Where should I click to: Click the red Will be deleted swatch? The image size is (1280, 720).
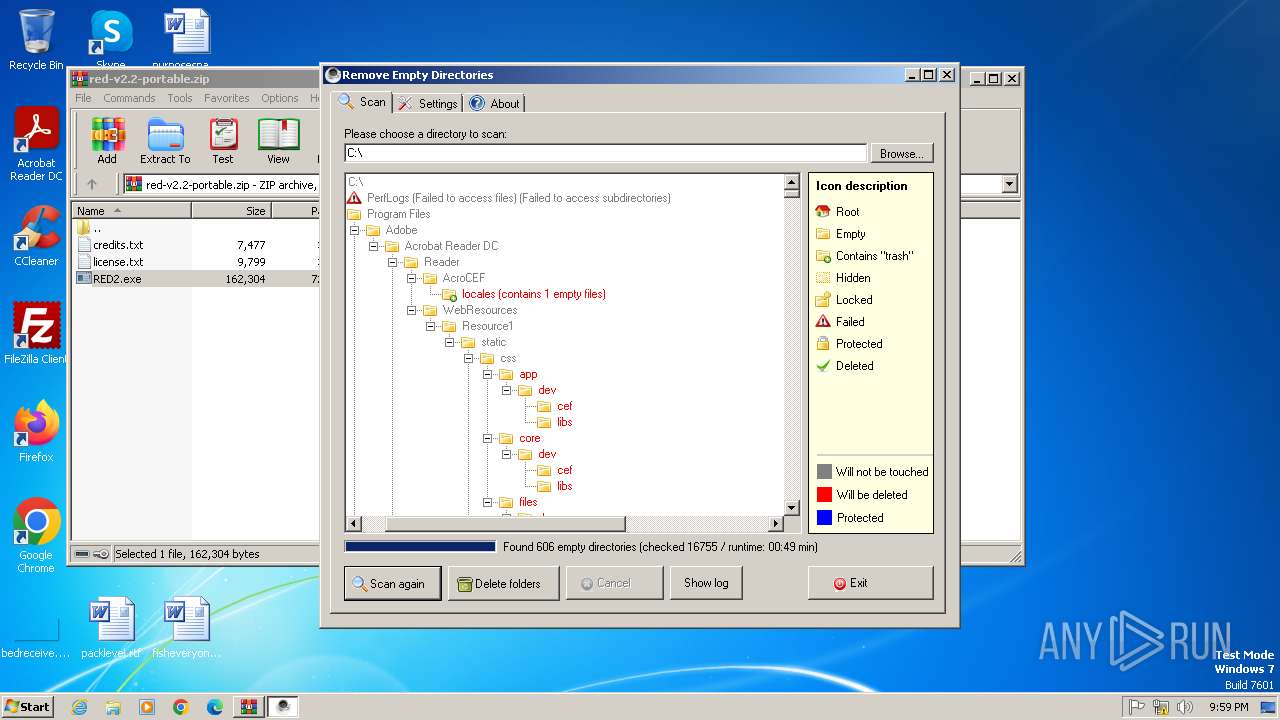coord(824,495)
